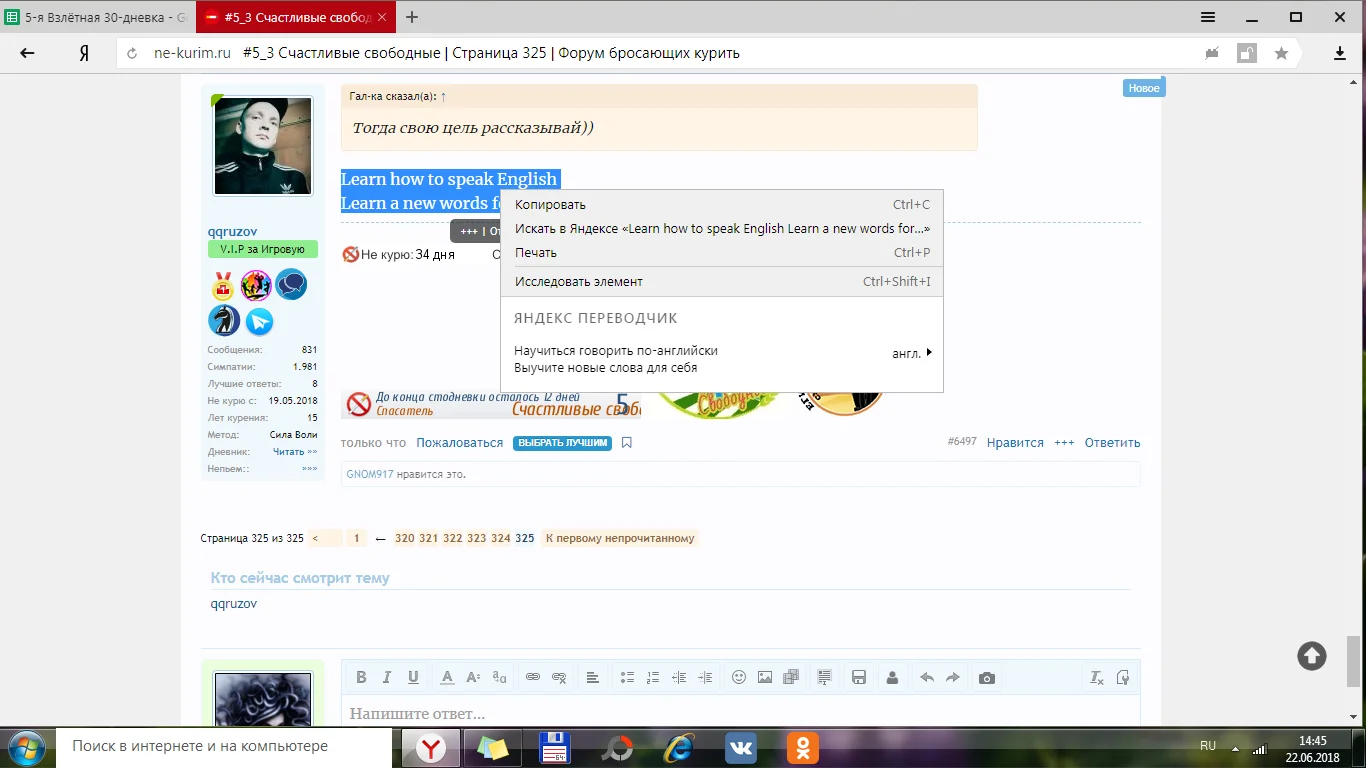Select Исследовать элемент in context menu
Screen dimensions: 1366x768
coord(722,282)
